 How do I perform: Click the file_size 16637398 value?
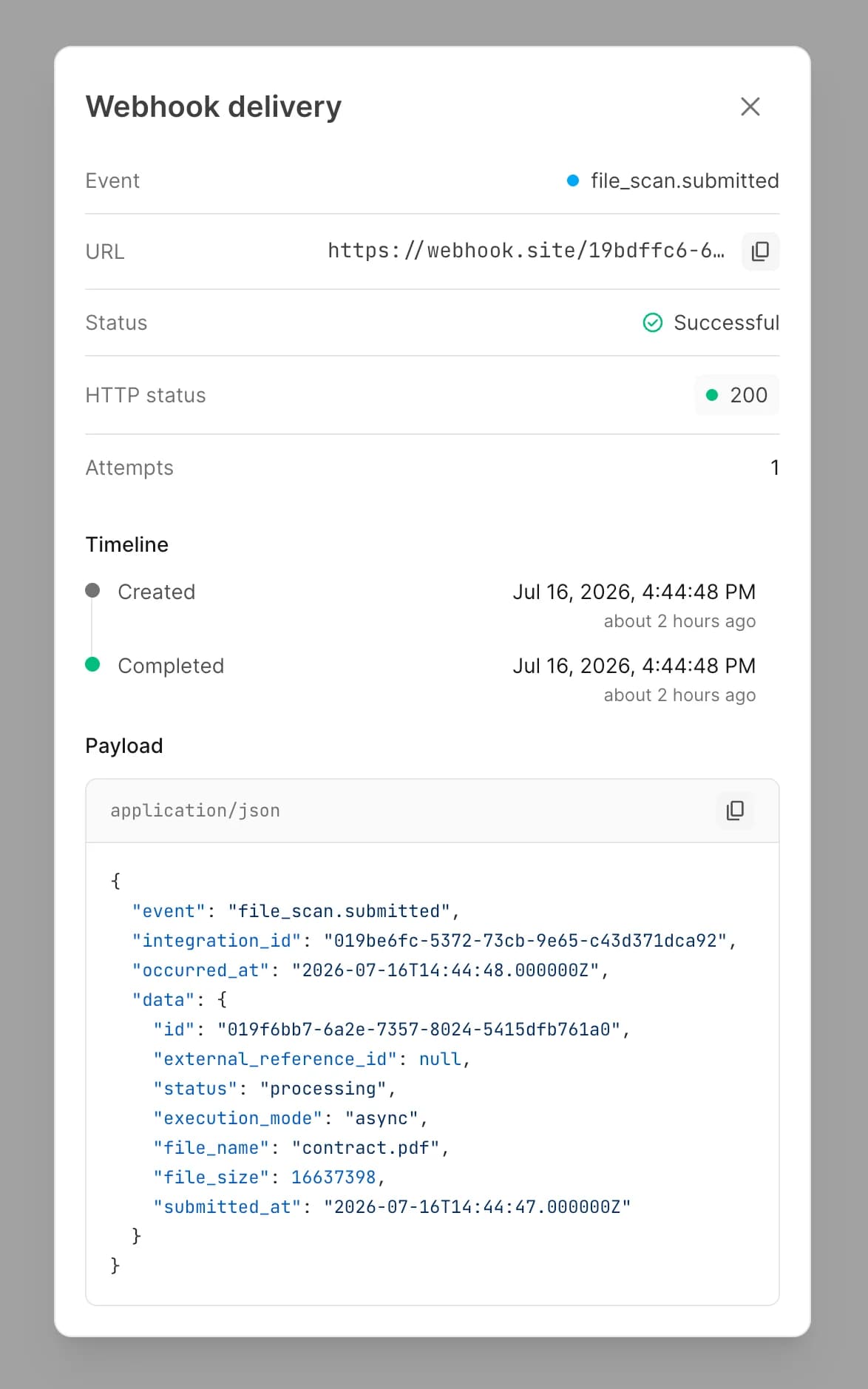coord(333,1177)
